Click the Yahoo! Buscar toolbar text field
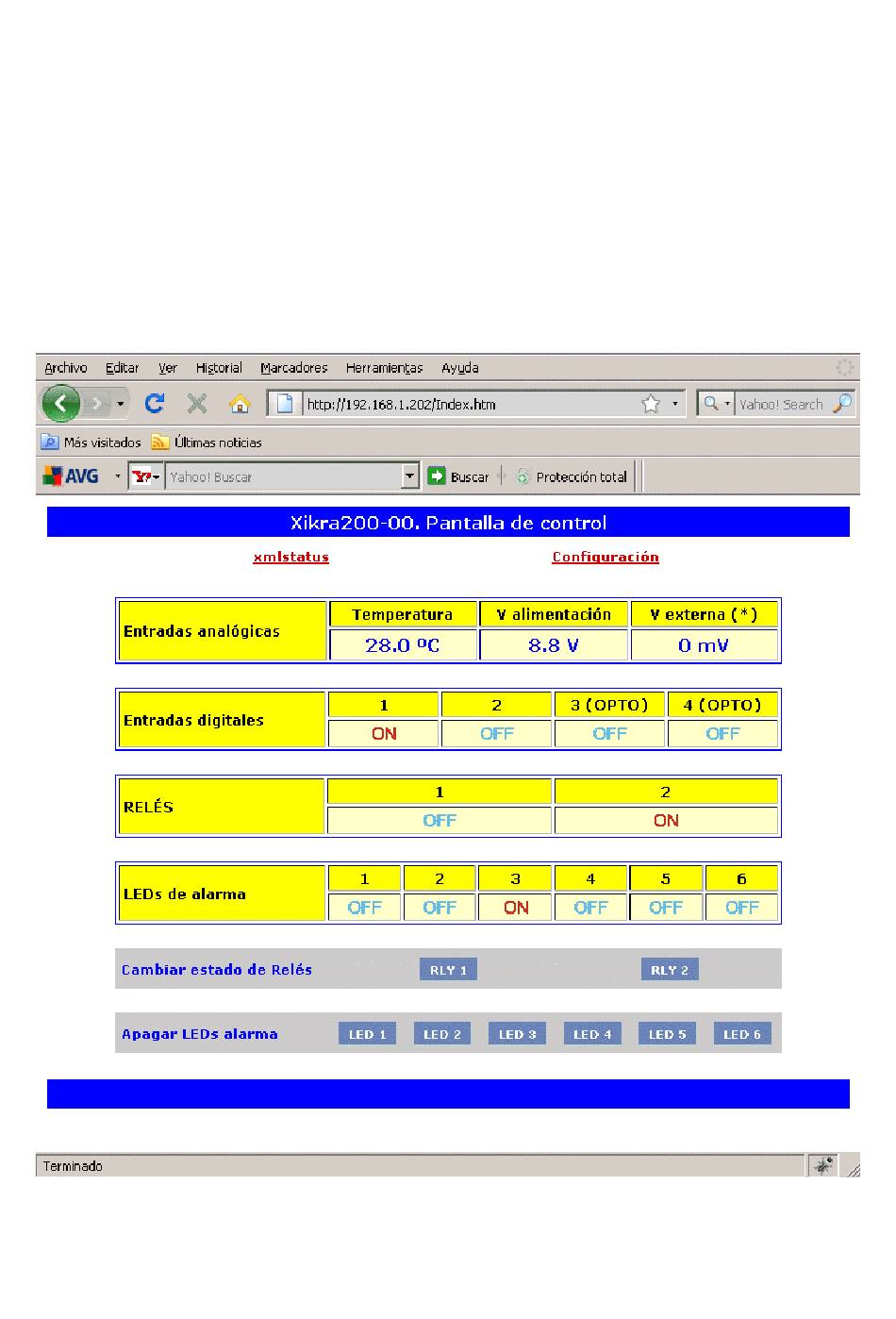This screenshot has width=896, height=1319. 283,476
